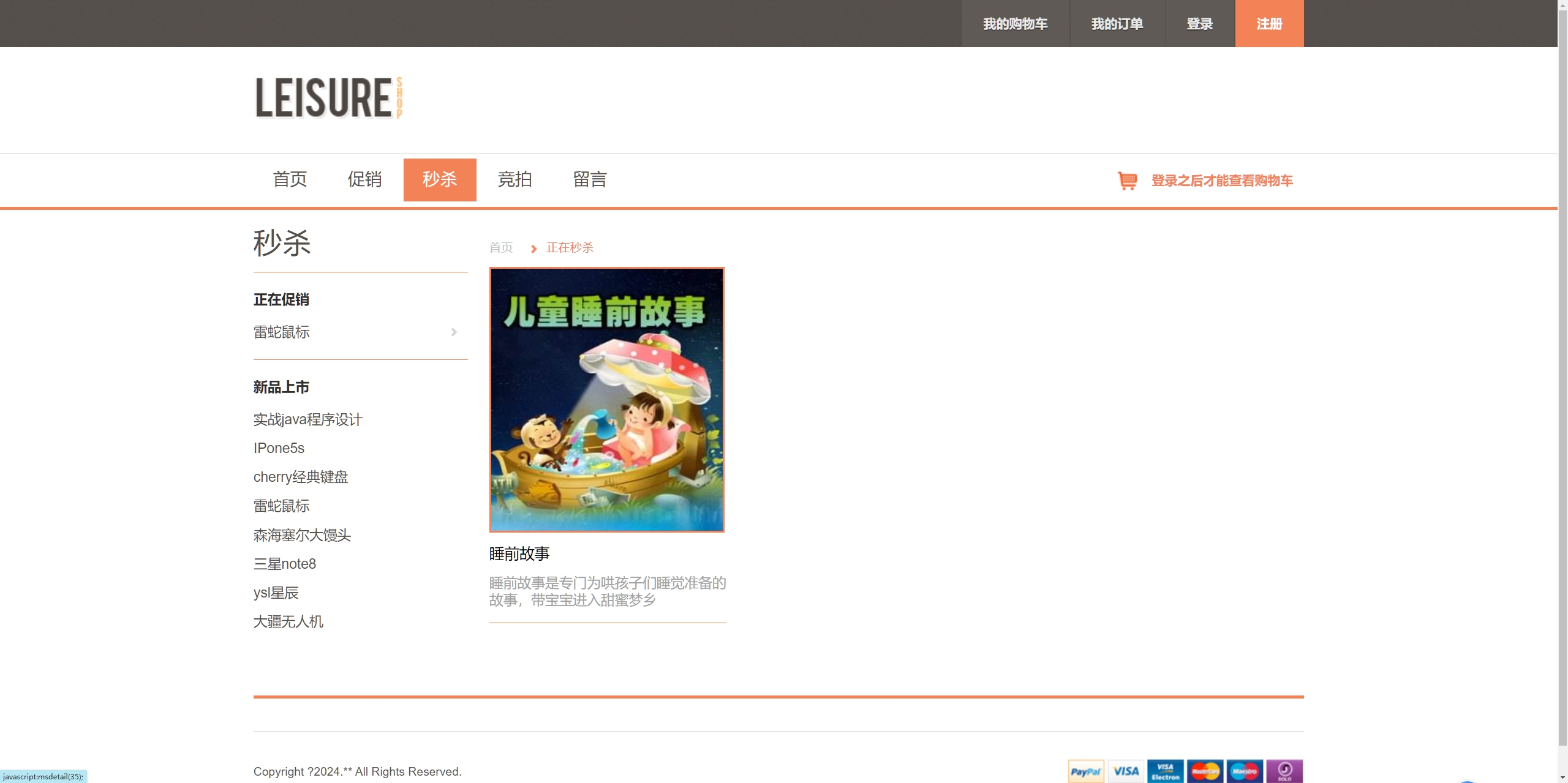
Task: Open the 促销 navigation tab
Action: pyautogui.click(x=365, y=179)
